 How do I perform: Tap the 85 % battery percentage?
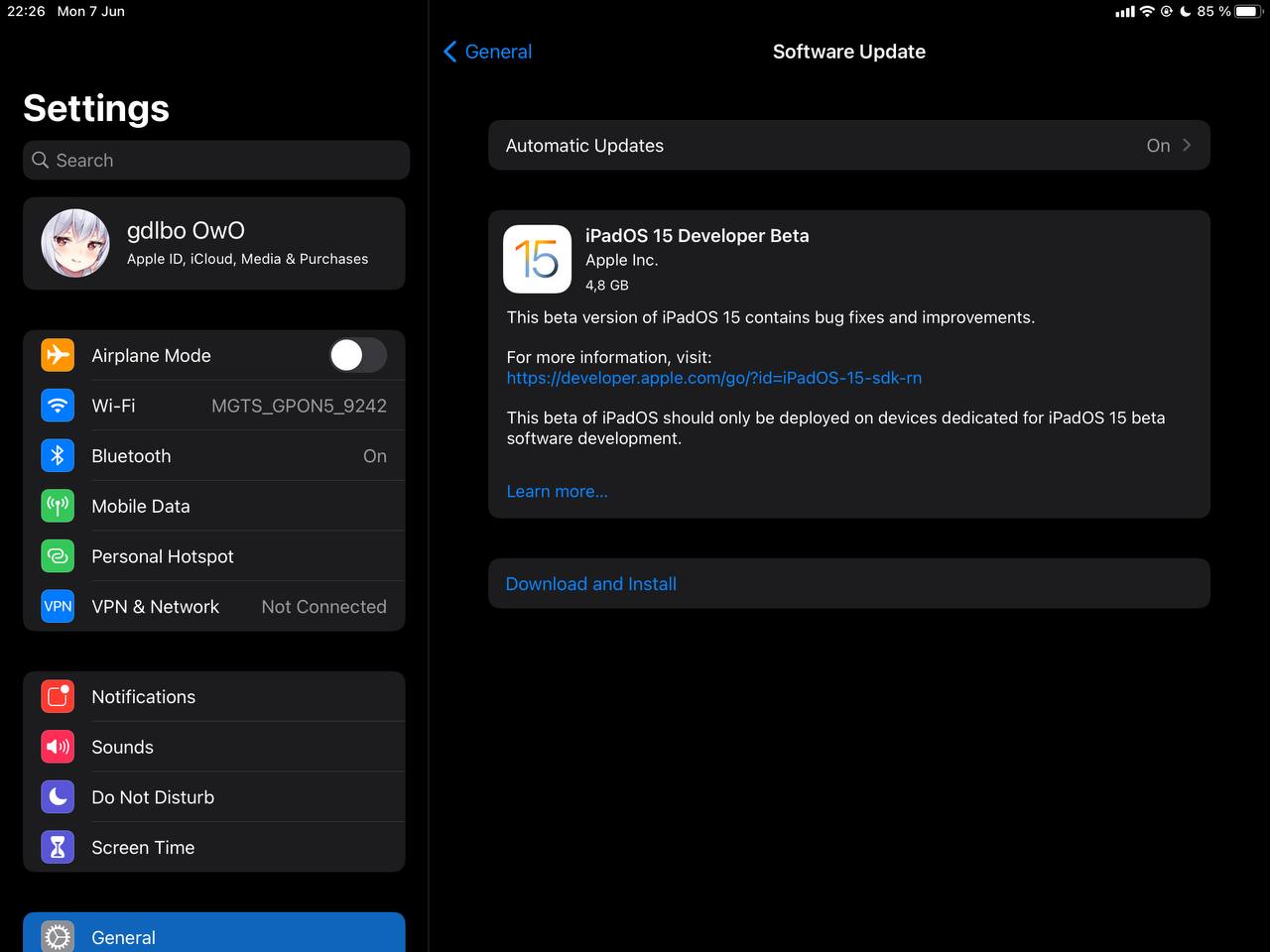tap(1213, 11)
